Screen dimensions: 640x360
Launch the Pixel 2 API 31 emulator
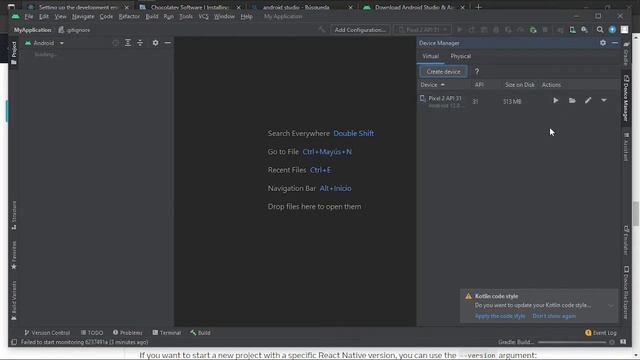point(556,100)
